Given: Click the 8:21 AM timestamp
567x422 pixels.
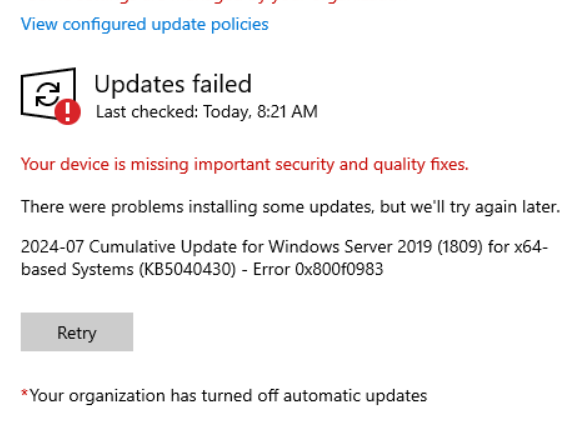Looking at the screenshot, I should 287,111.
